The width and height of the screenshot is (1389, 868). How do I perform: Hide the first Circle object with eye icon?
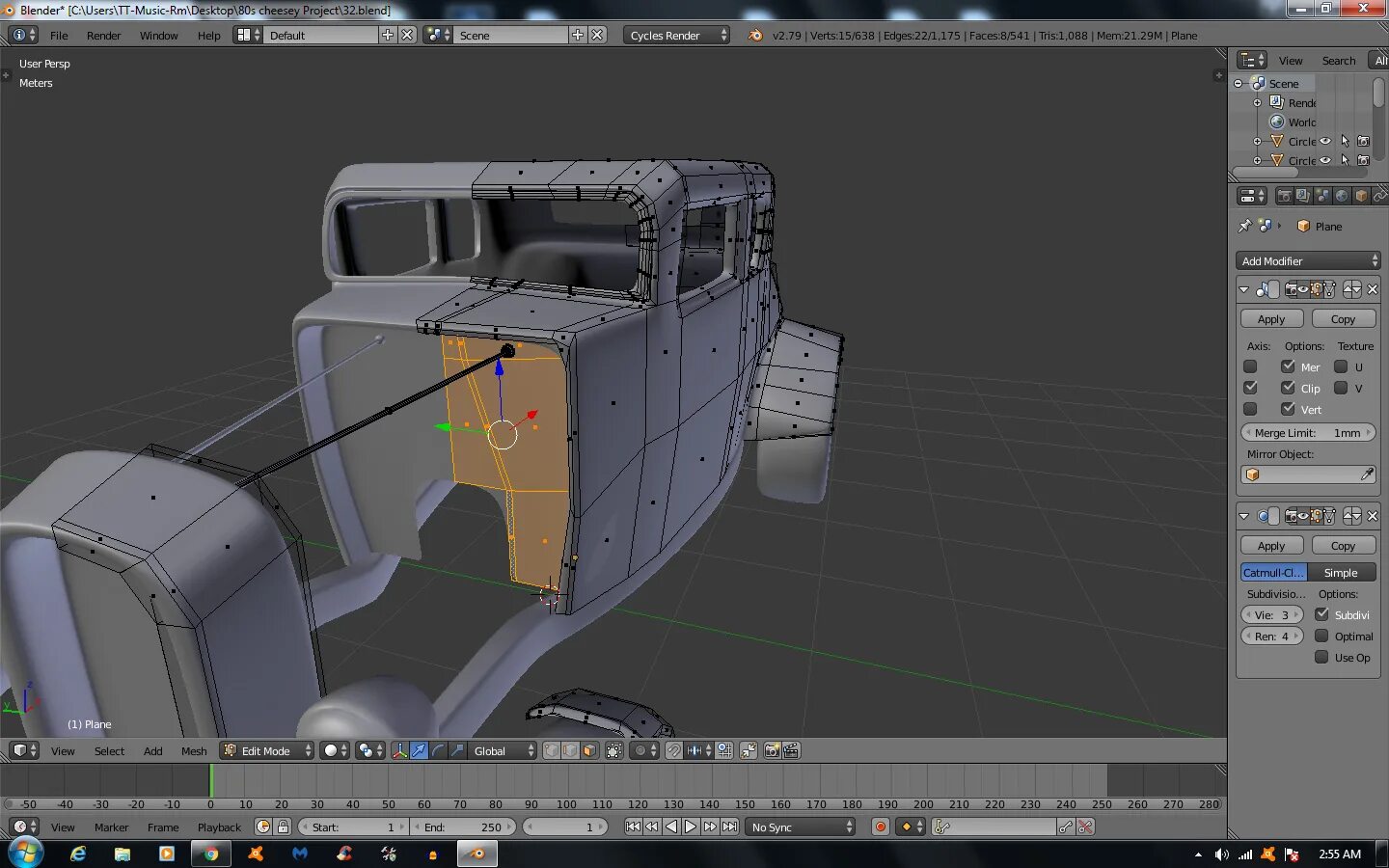click(1325, 141)
